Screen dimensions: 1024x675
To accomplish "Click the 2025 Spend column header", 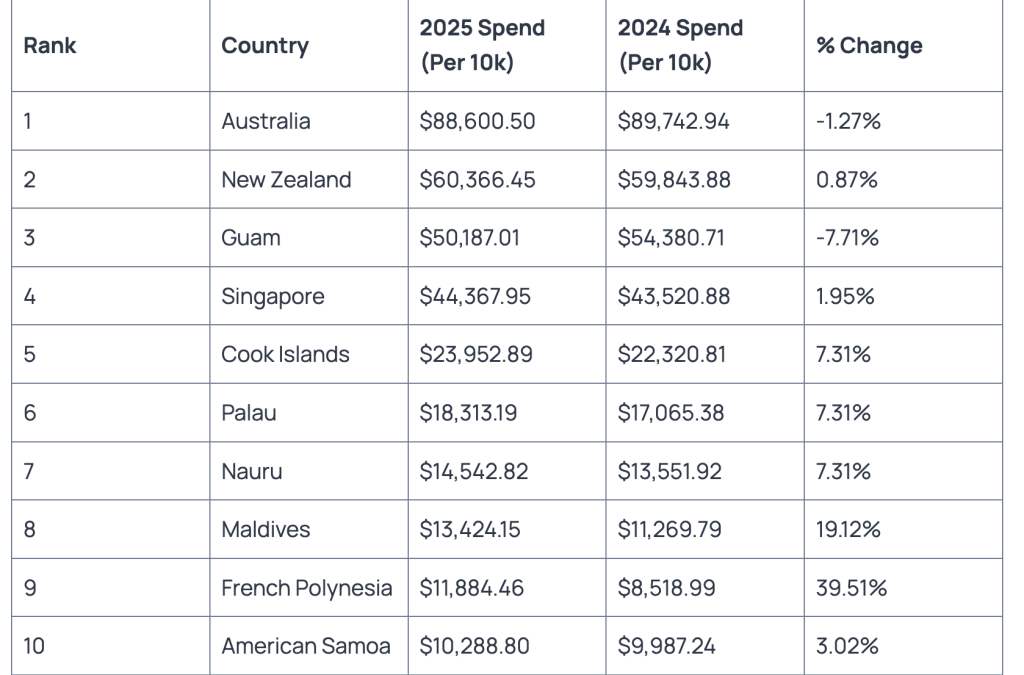I will [x=482, y=45].
